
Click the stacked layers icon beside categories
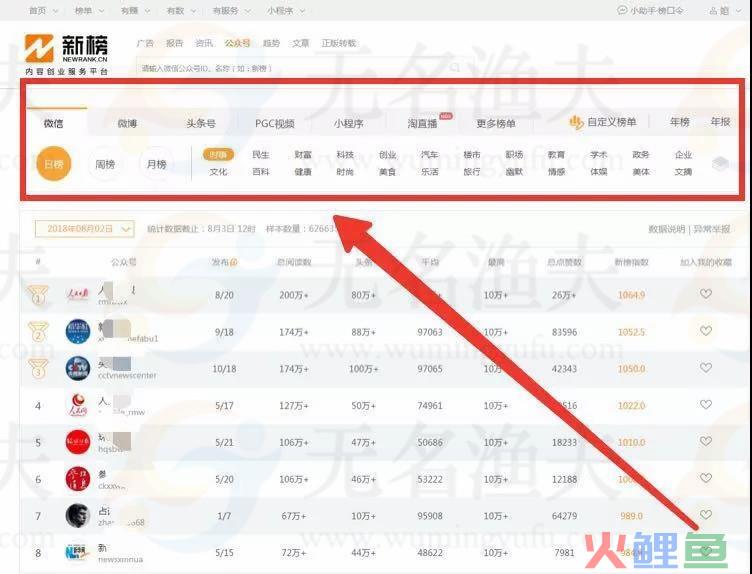point(720,164)
